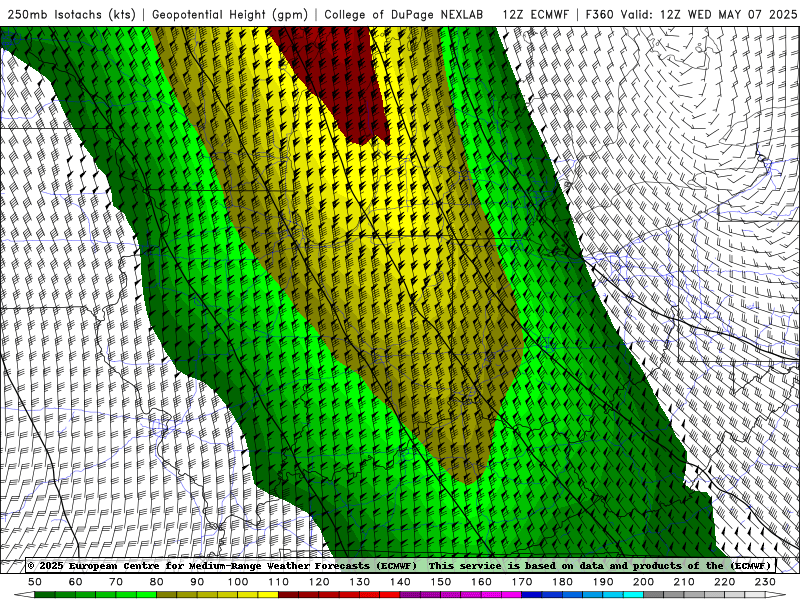Click the '90' value on the color scale

[x=197, y=582]
